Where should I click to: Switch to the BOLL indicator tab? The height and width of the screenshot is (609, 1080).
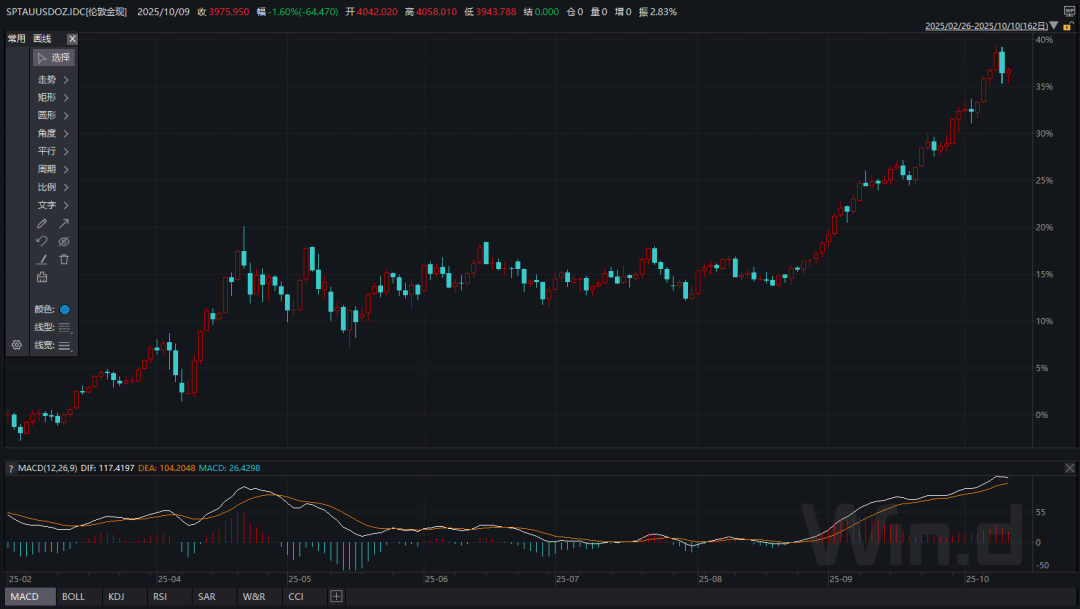coord(73,596)
